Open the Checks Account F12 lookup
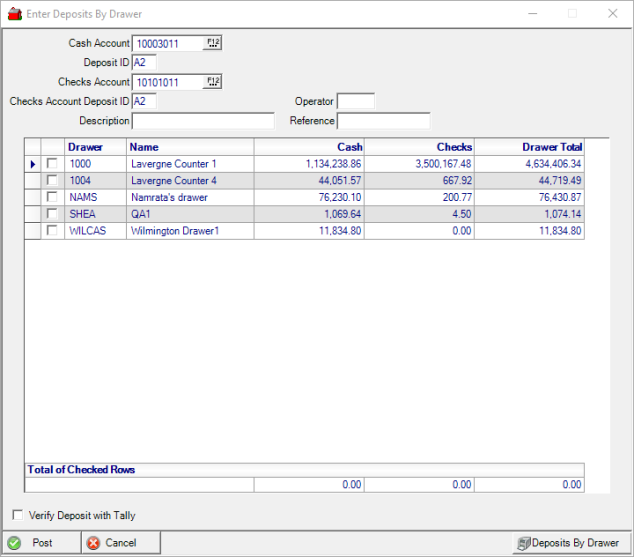The width and height of the screenshot is (634, 557). (x=213, y=82)
